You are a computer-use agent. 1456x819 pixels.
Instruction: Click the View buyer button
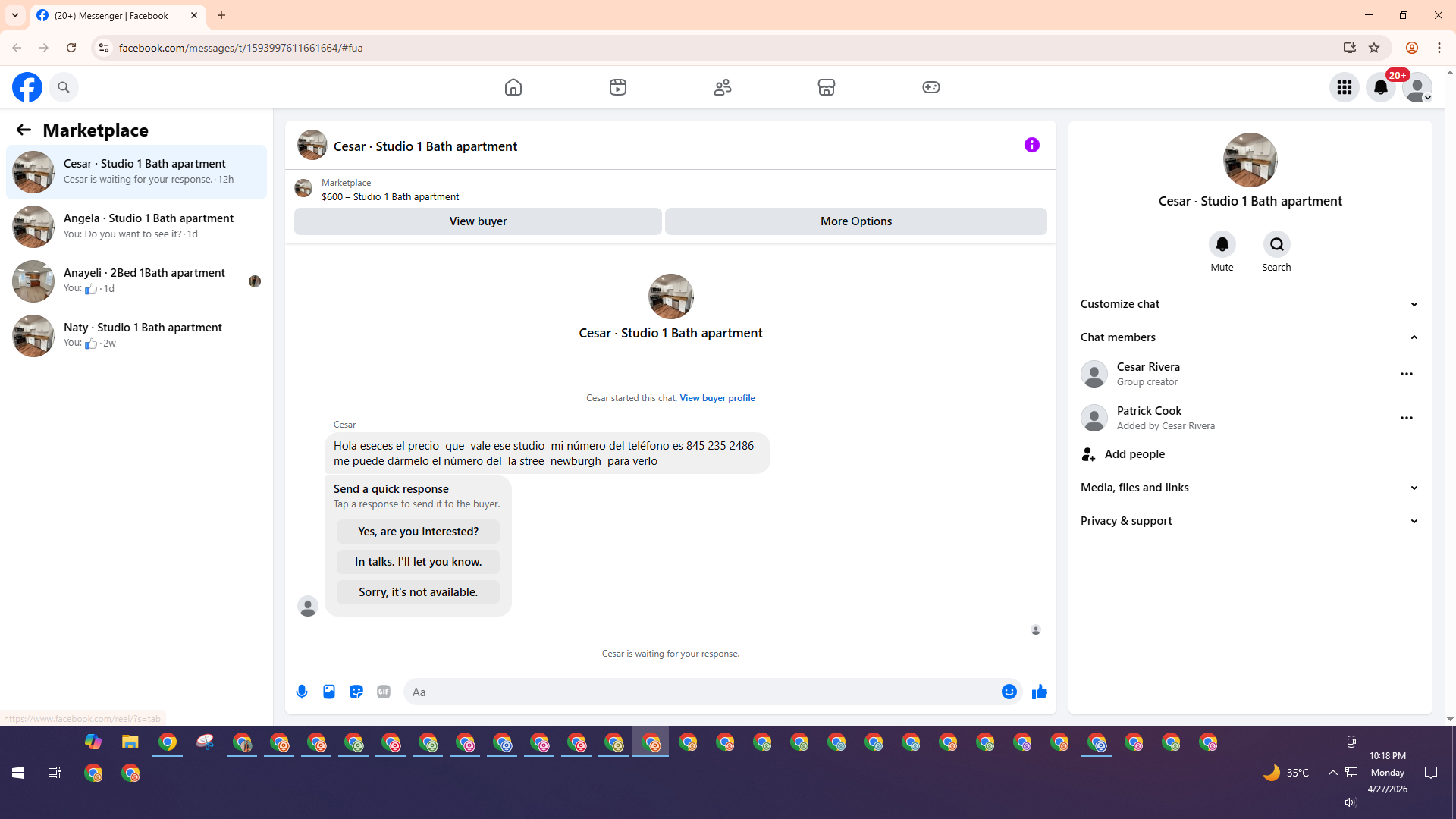point(478,221)
